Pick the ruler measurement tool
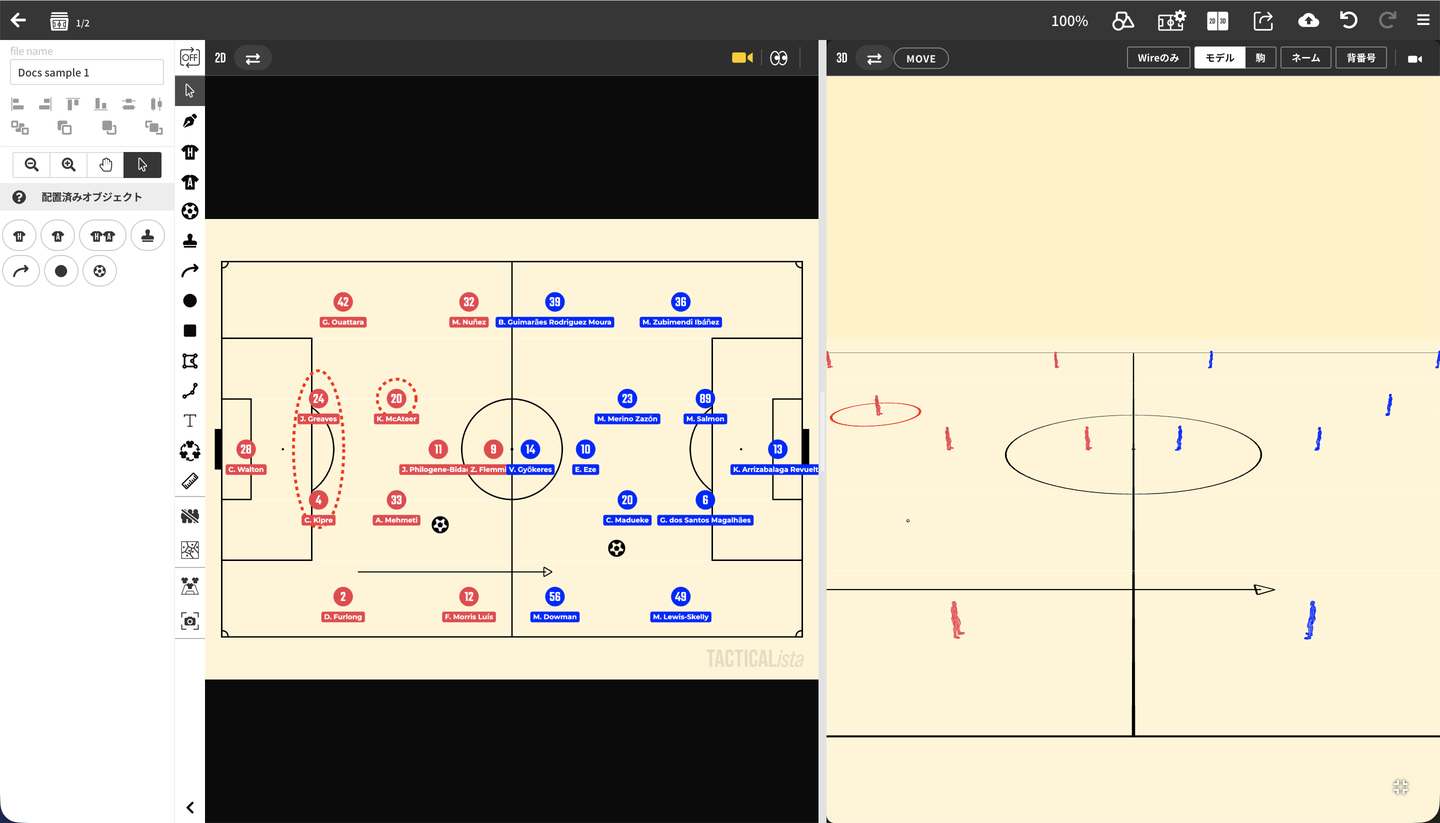This screenshot has width=1440, height=823. click(x=190, y=481)
